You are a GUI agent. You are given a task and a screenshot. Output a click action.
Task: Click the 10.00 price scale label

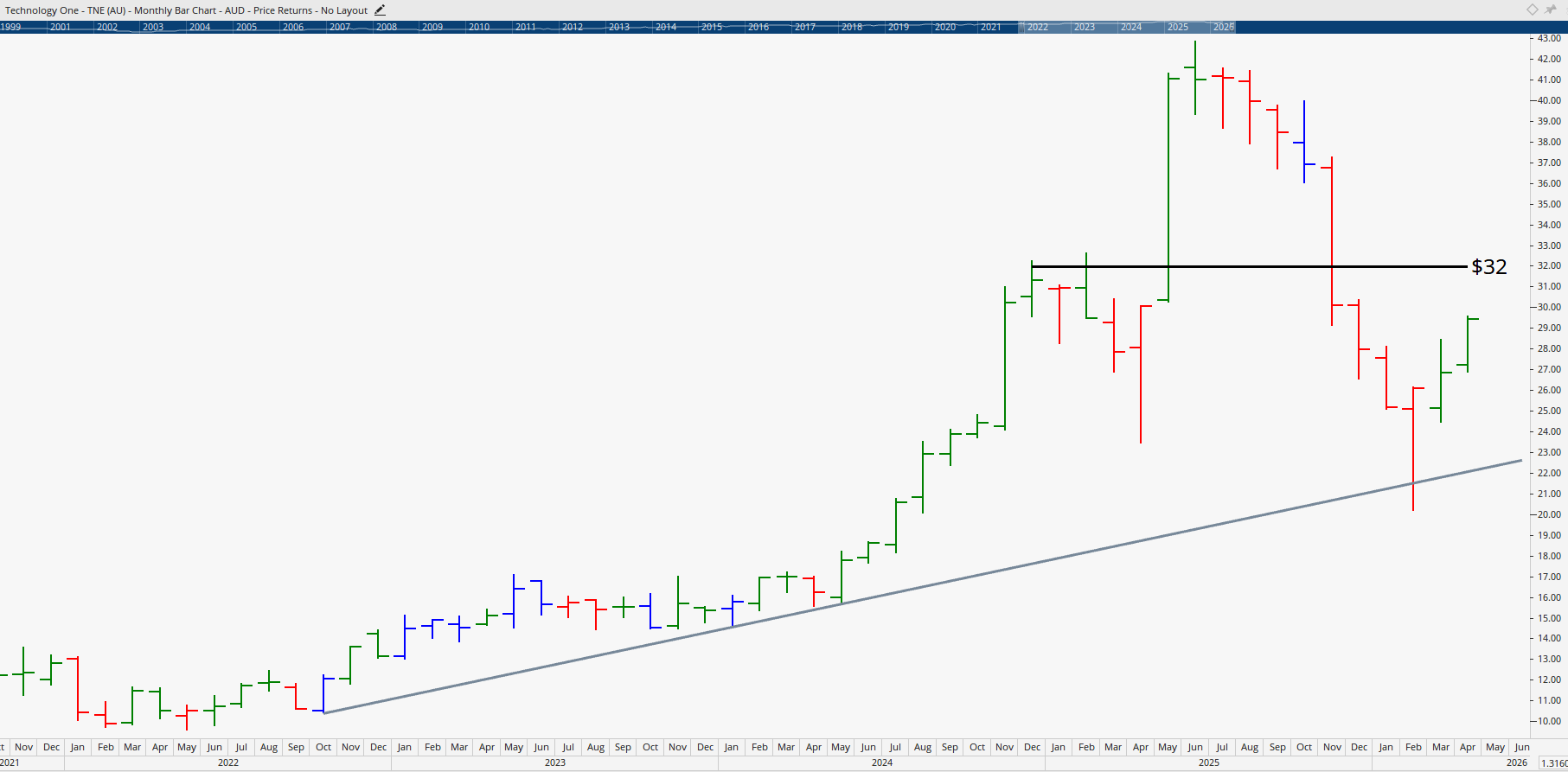pos(1549,721)
